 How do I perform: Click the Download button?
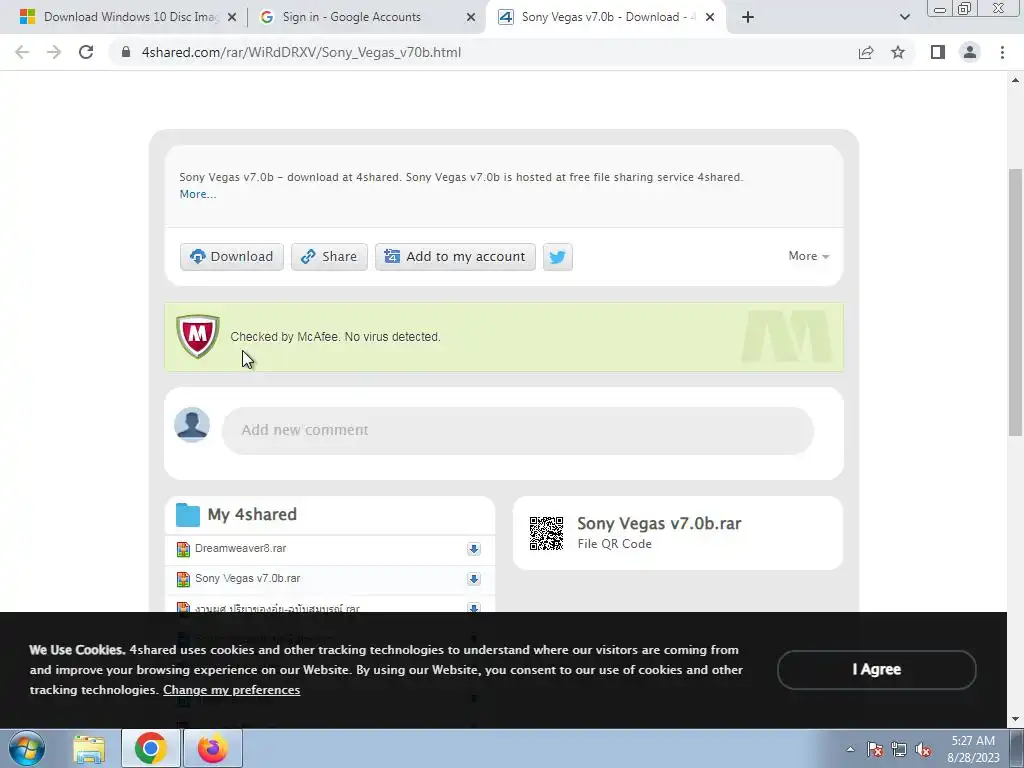(232, 257)
